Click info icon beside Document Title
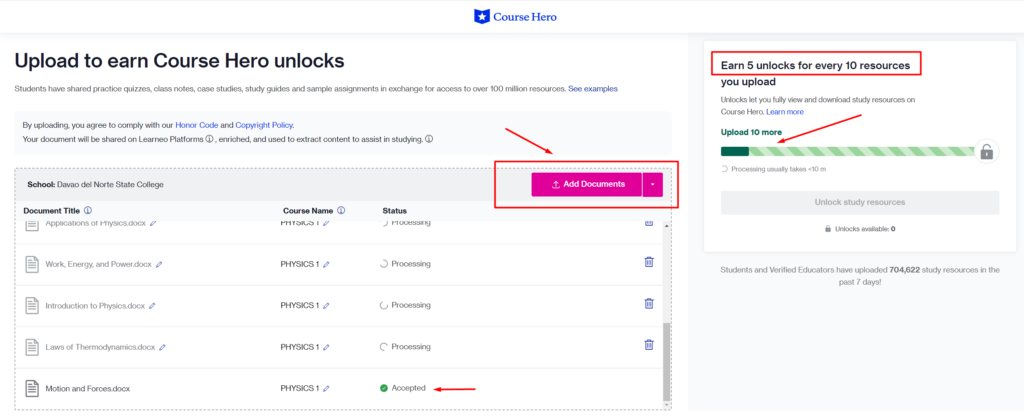The height and width of the screenshot is (416, 1024). tap(88, 211)
